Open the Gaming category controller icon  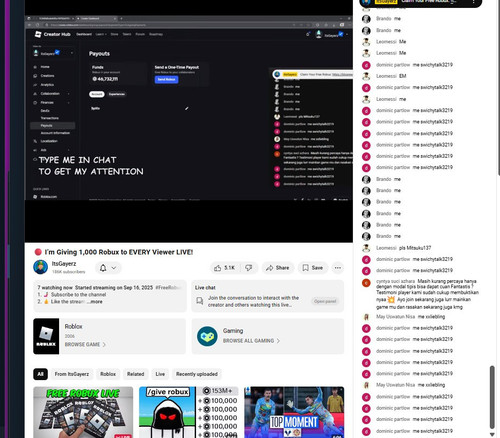click(x=207, y=336)
